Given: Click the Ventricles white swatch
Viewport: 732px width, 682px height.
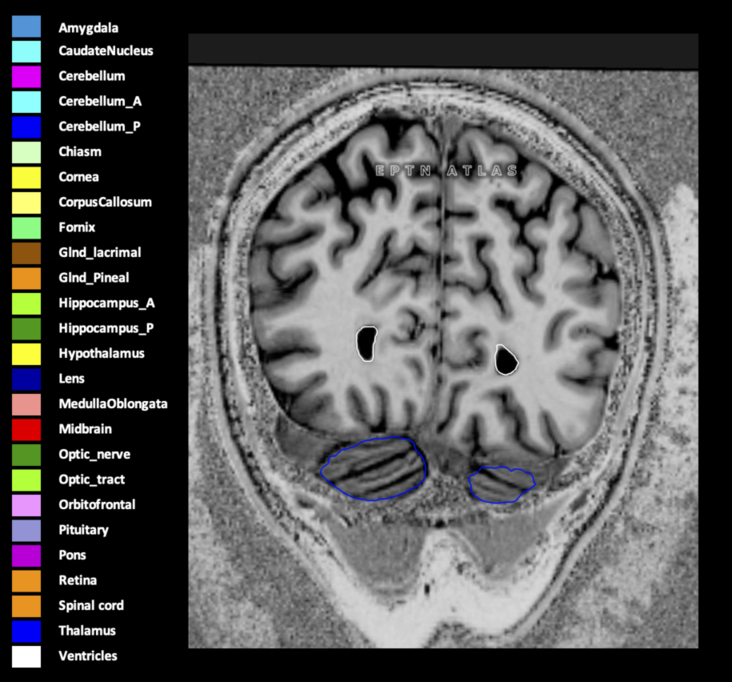Looking at the screenshot, I should pos(26,656).
